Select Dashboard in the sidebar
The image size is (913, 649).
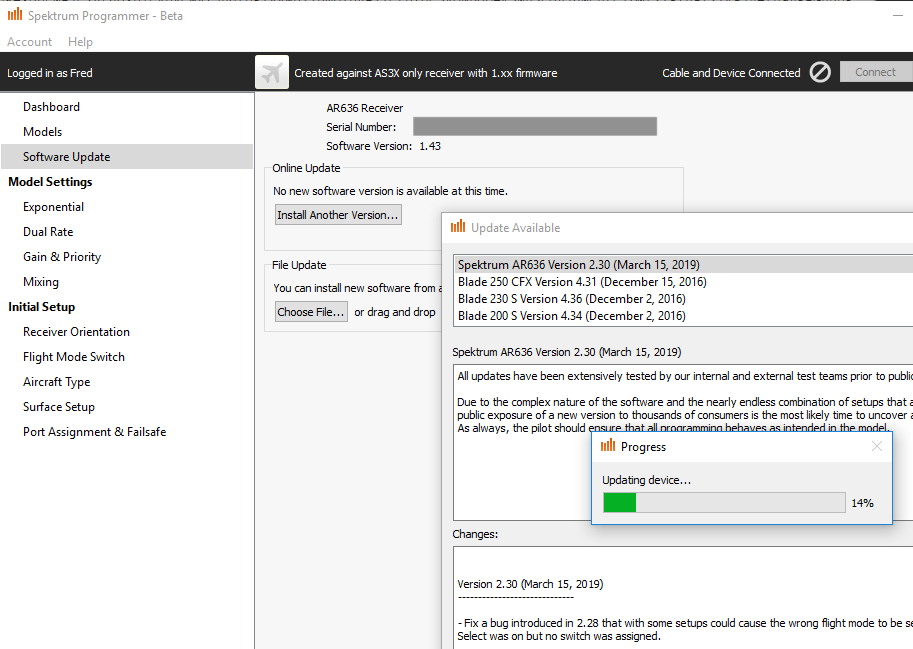click(51, 107)
